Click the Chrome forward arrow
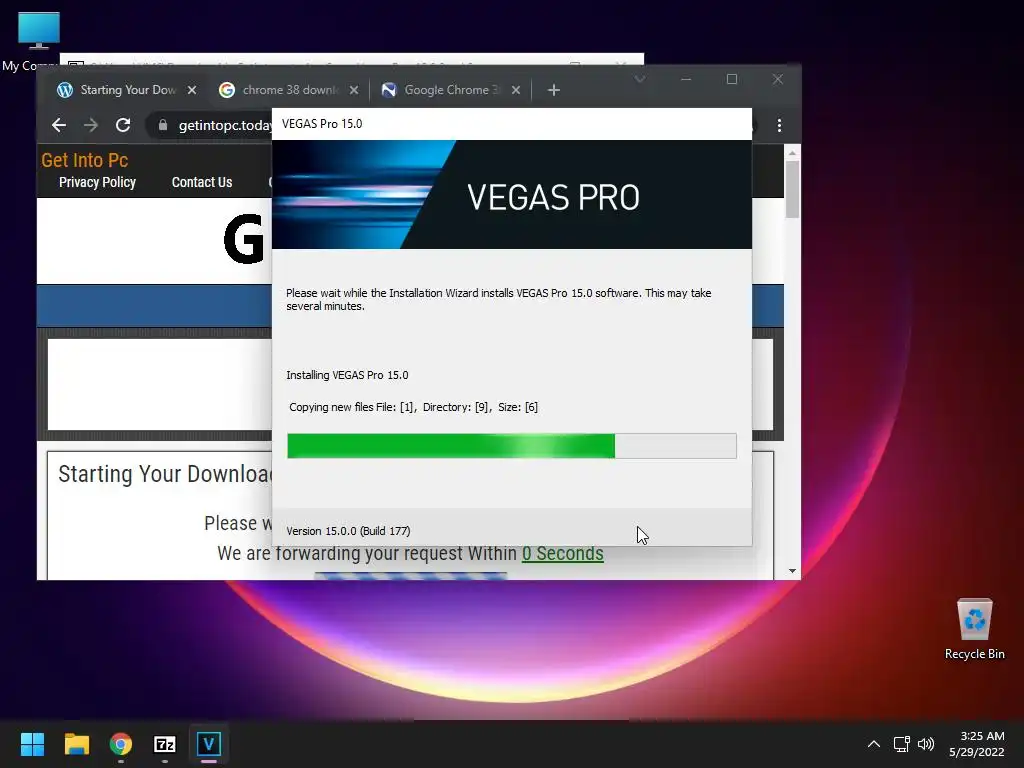Screen dimensions: 1024x768 coord(91,125)
